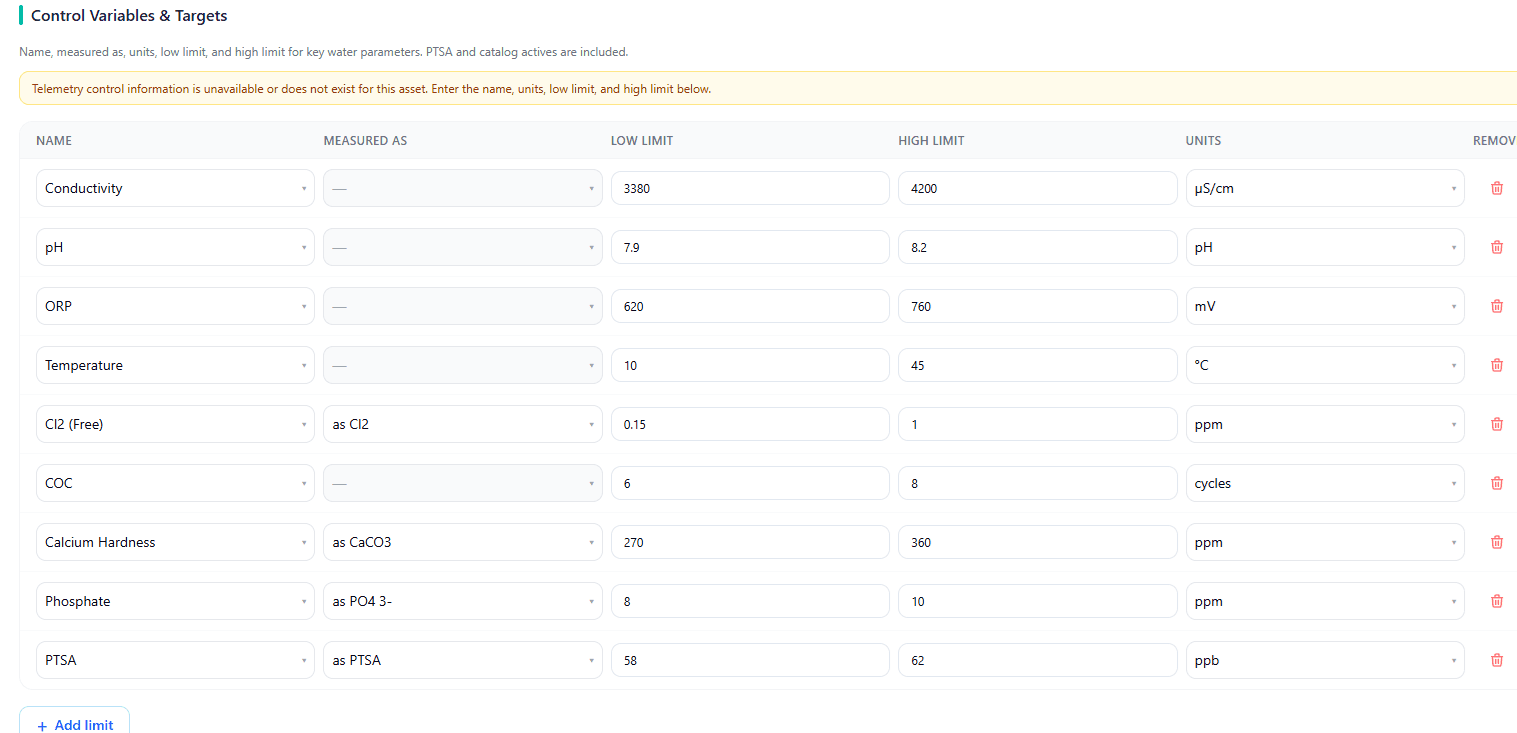The width and height of the screenshot is (1517, 733).
Task: Delete the Temperature limit row
Action: pos(1496,365)
